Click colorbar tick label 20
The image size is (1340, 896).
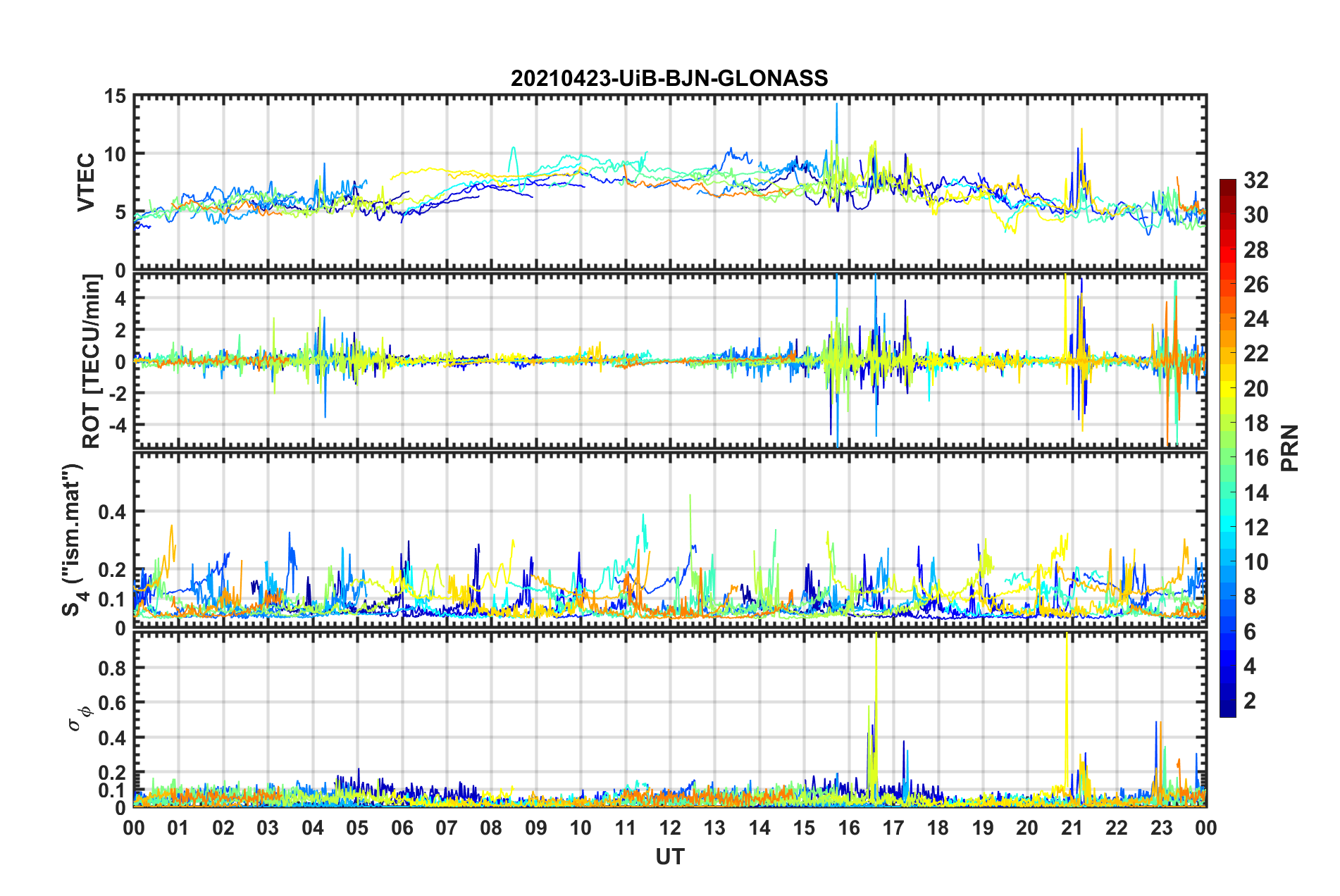pos(1255,389)
